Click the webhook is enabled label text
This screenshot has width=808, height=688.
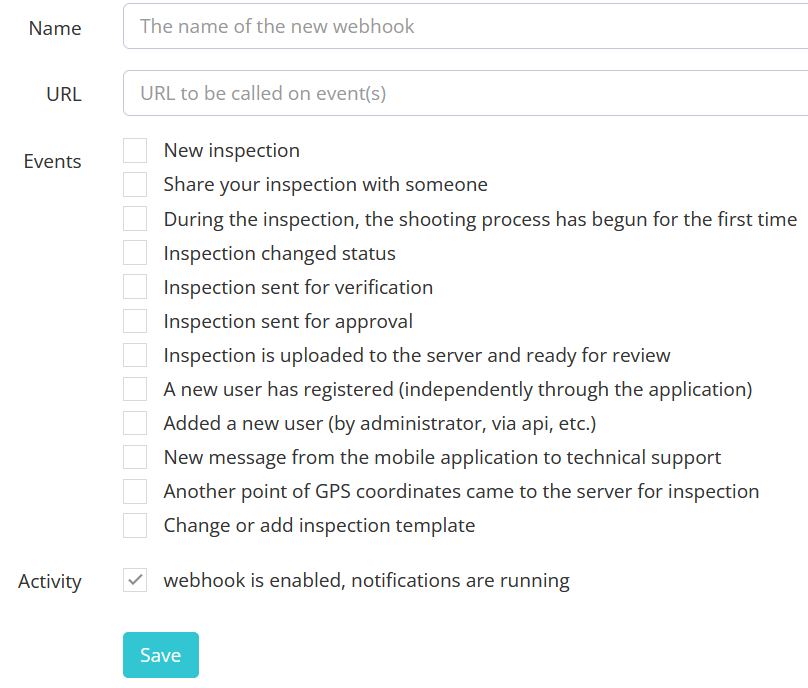(366, 580)
